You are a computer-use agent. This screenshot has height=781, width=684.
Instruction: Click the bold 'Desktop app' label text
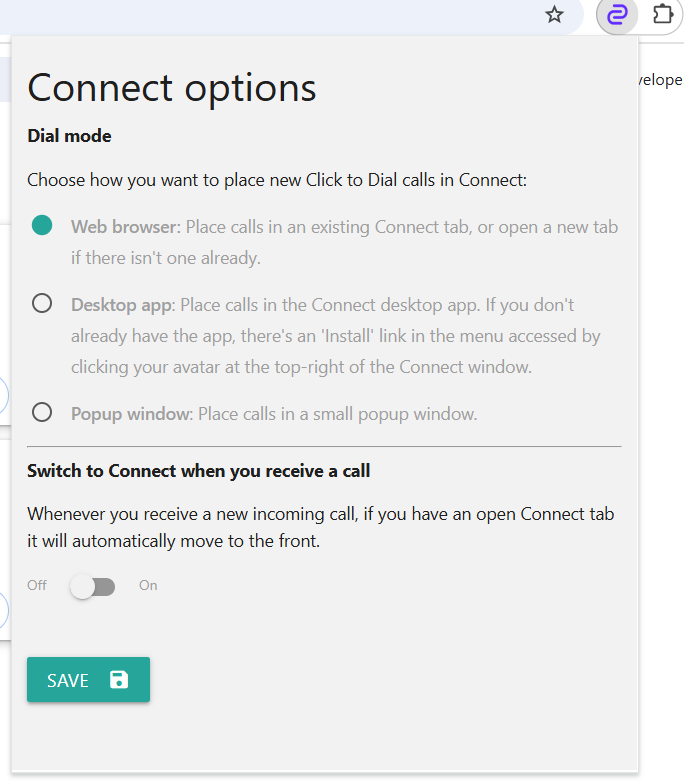[123, 305]
